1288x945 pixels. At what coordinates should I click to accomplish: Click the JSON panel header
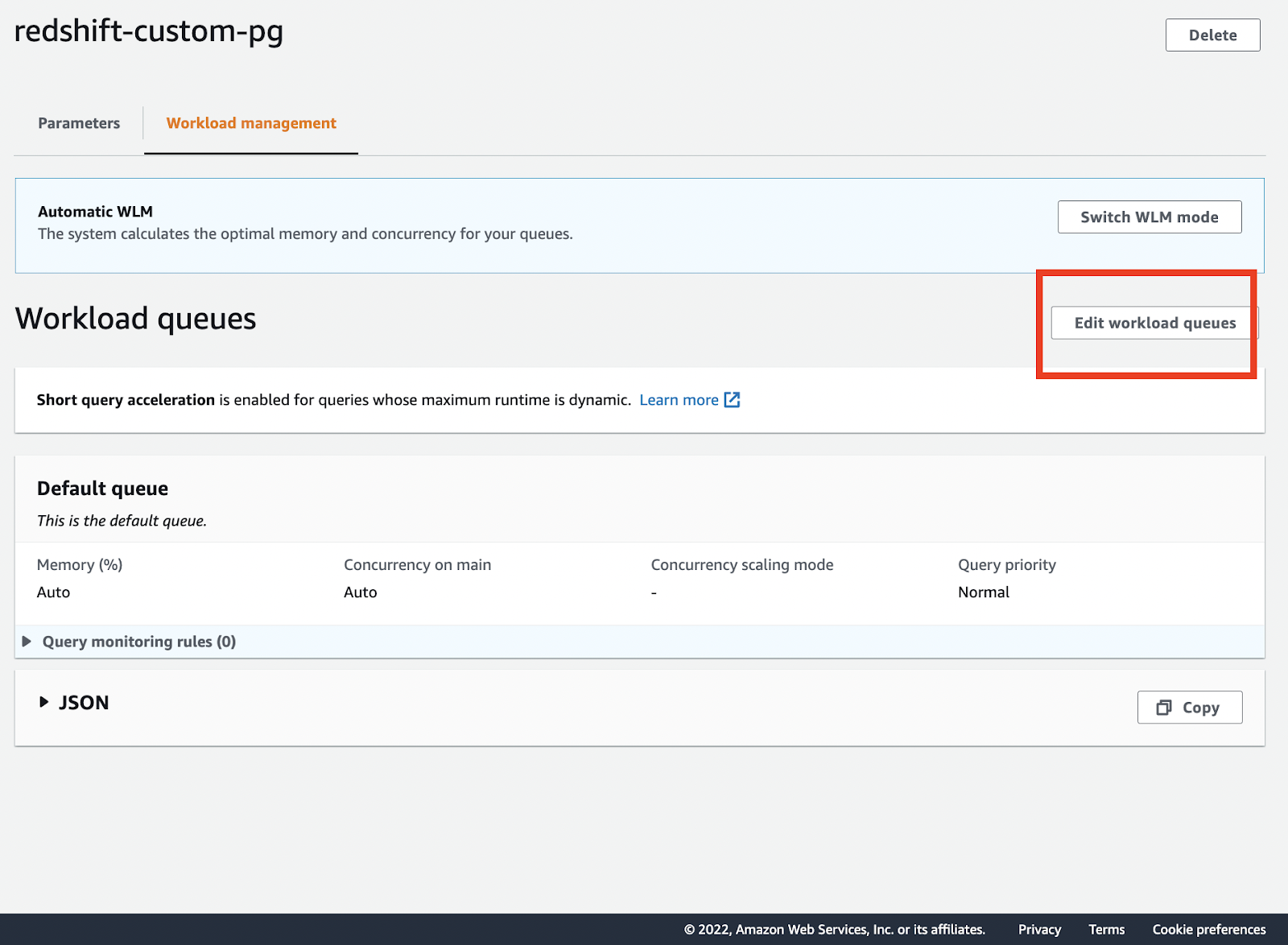point(83,702)
